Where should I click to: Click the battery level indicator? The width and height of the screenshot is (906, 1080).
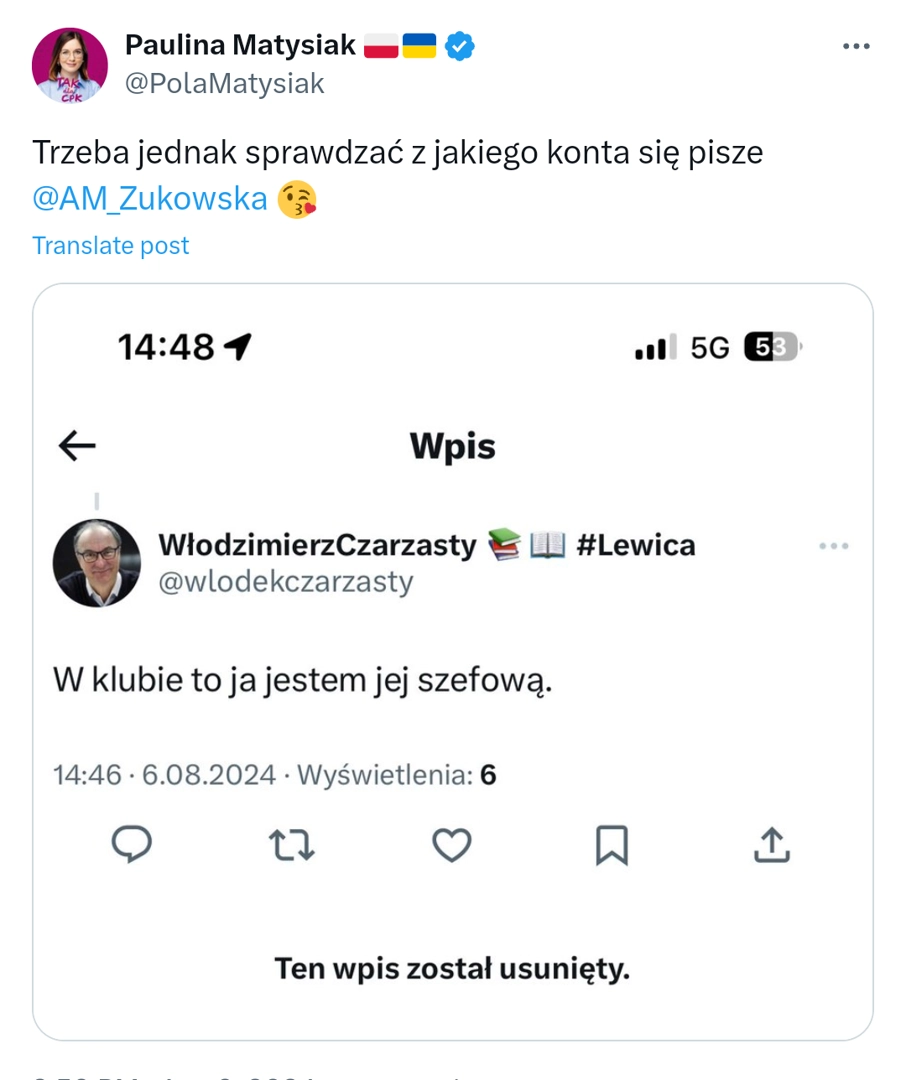coord(772,348)
